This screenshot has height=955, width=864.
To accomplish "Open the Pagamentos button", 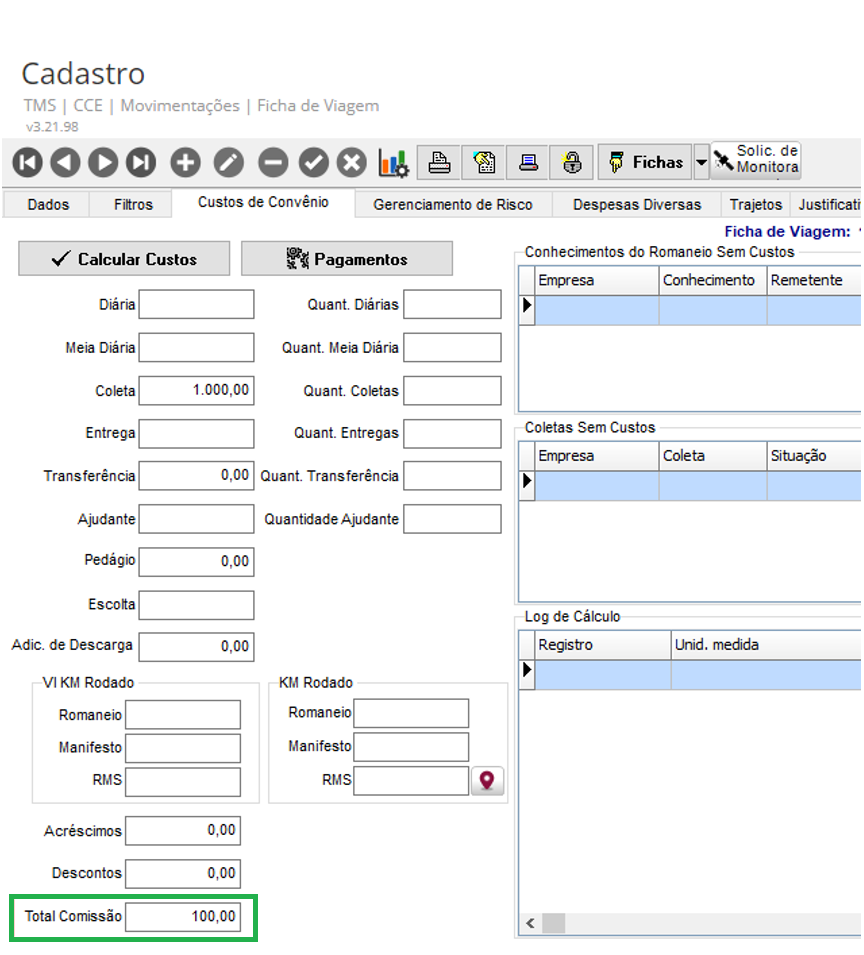I will coord(347,259).
